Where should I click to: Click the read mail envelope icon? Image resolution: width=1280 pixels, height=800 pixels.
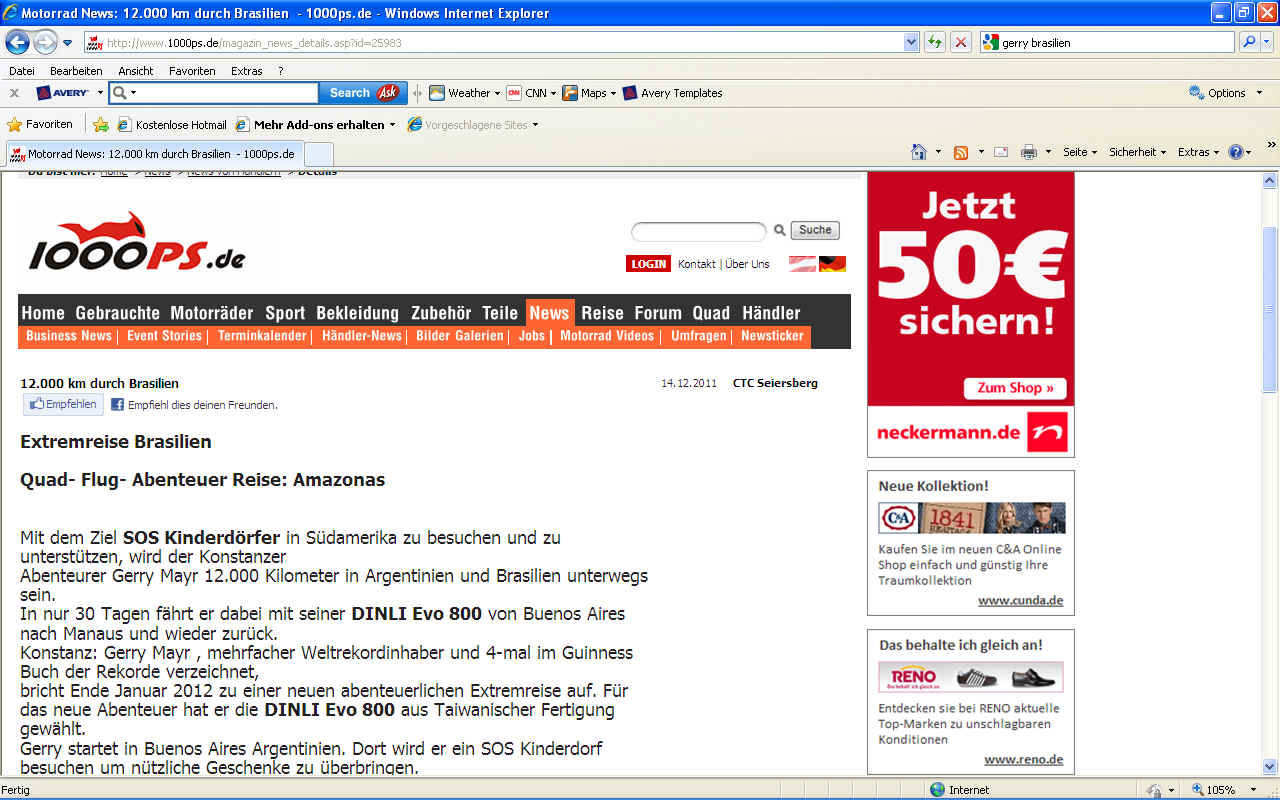(1001, 152)
